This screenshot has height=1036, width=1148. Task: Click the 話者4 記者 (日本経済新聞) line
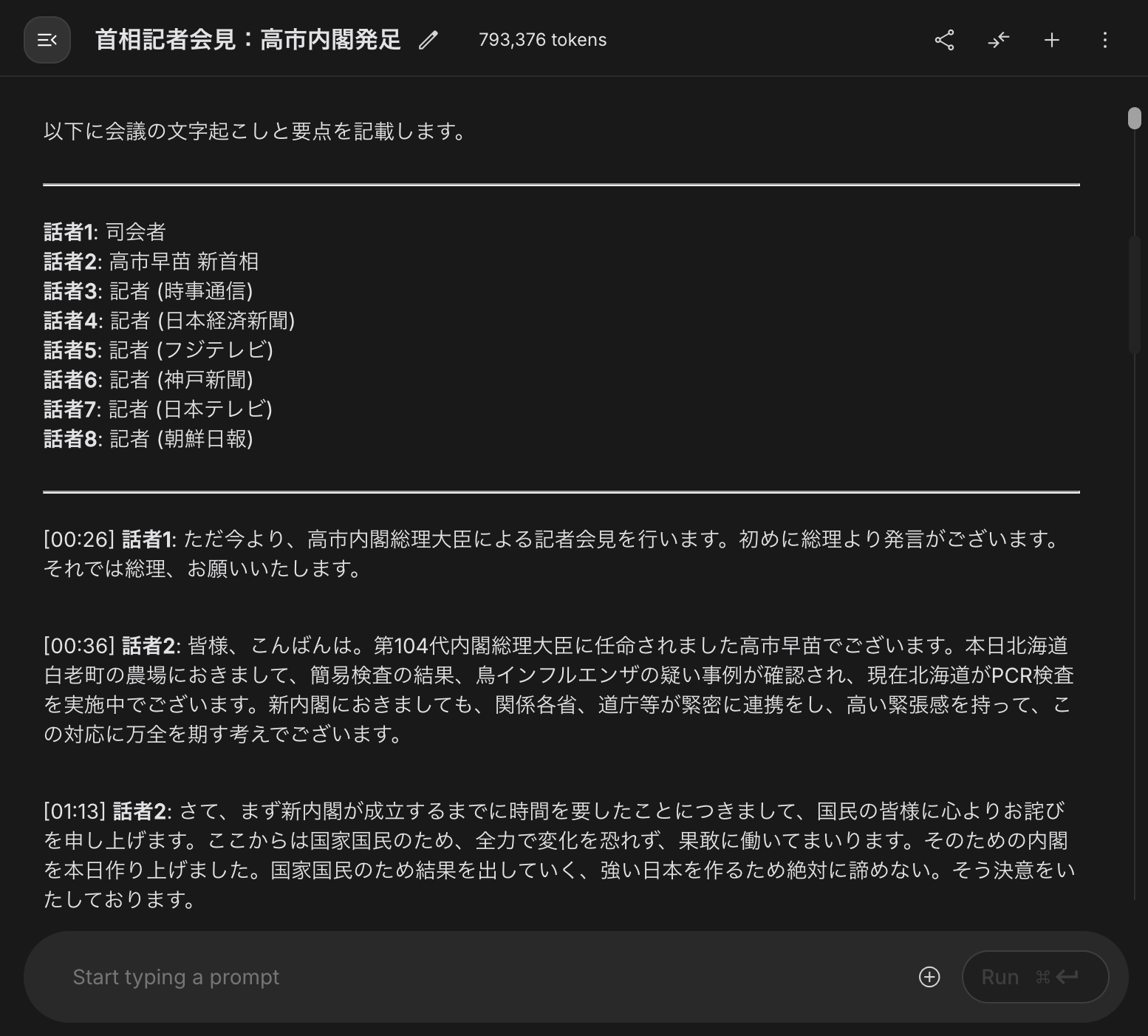(x=169, y=321)
